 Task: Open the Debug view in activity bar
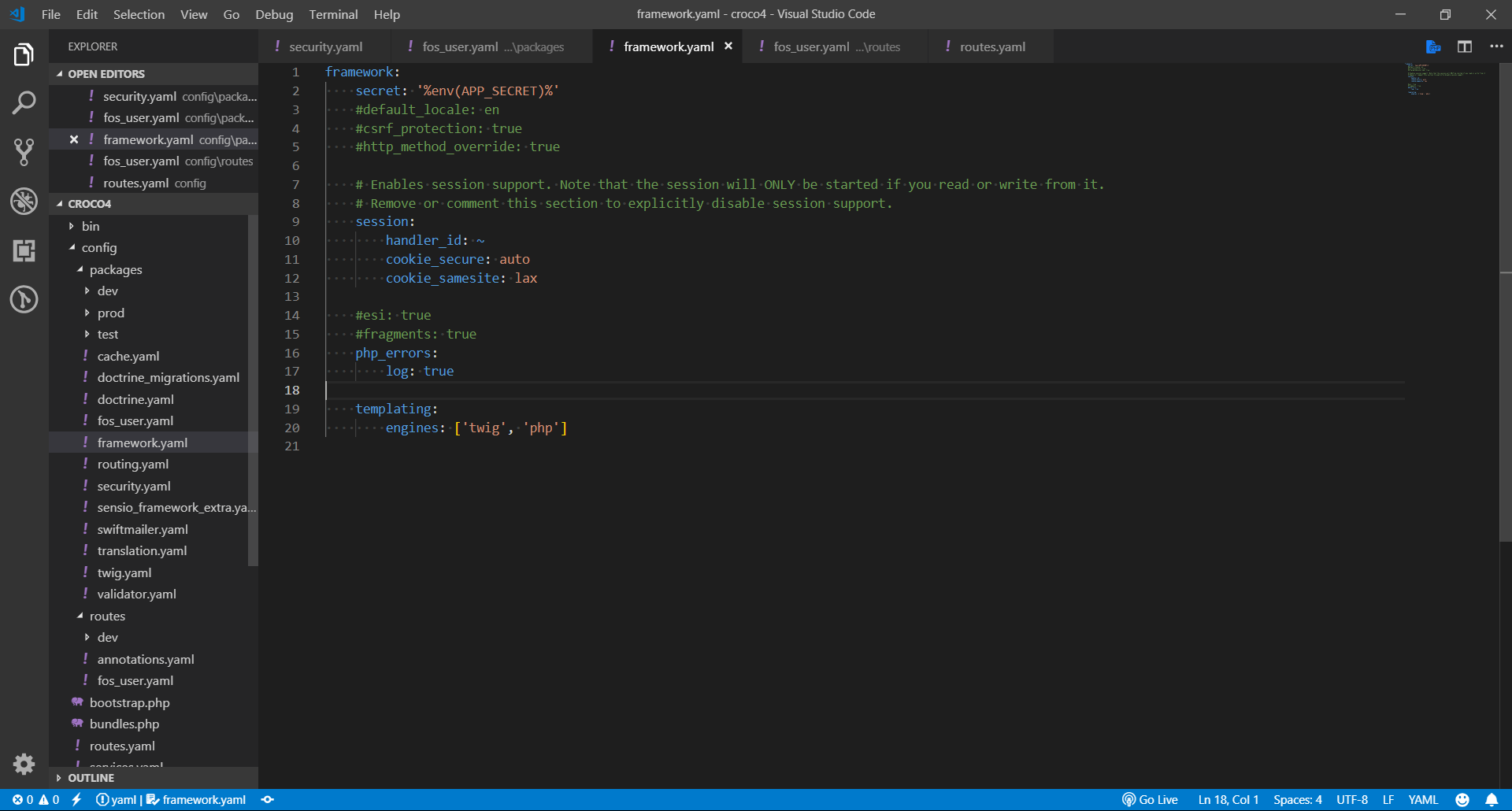point(24,201)
